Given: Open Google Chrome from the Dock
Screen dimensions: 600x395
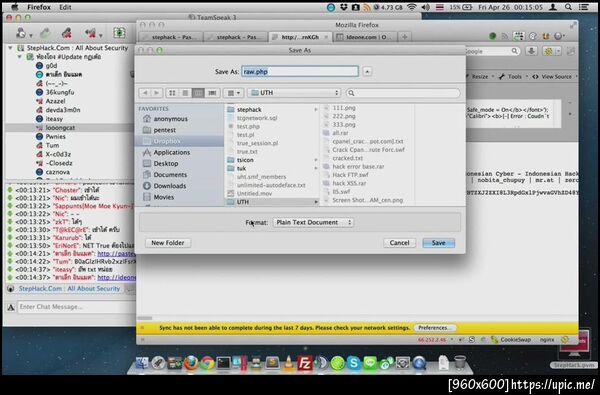Looking at the screenshot, I should (207, 363).
